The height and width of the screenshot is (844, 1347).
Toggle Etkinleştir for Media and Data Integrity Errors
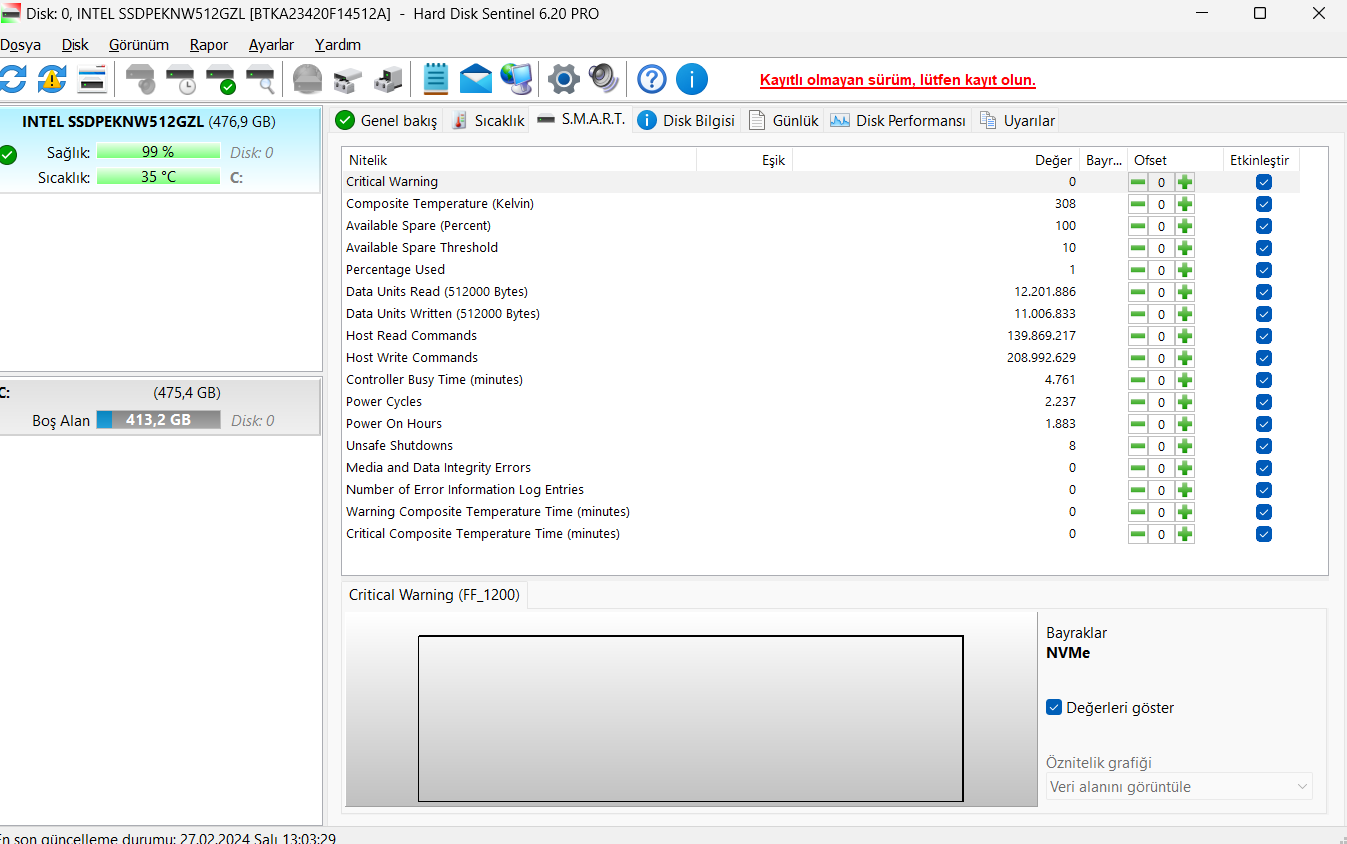pyautogui.click(x=1264, y=468)
